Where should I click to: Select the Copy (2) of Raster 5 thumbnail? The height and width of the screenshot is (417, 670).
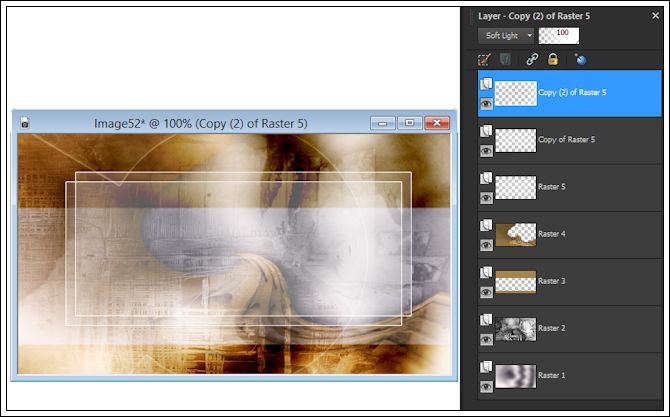[516, 93]
